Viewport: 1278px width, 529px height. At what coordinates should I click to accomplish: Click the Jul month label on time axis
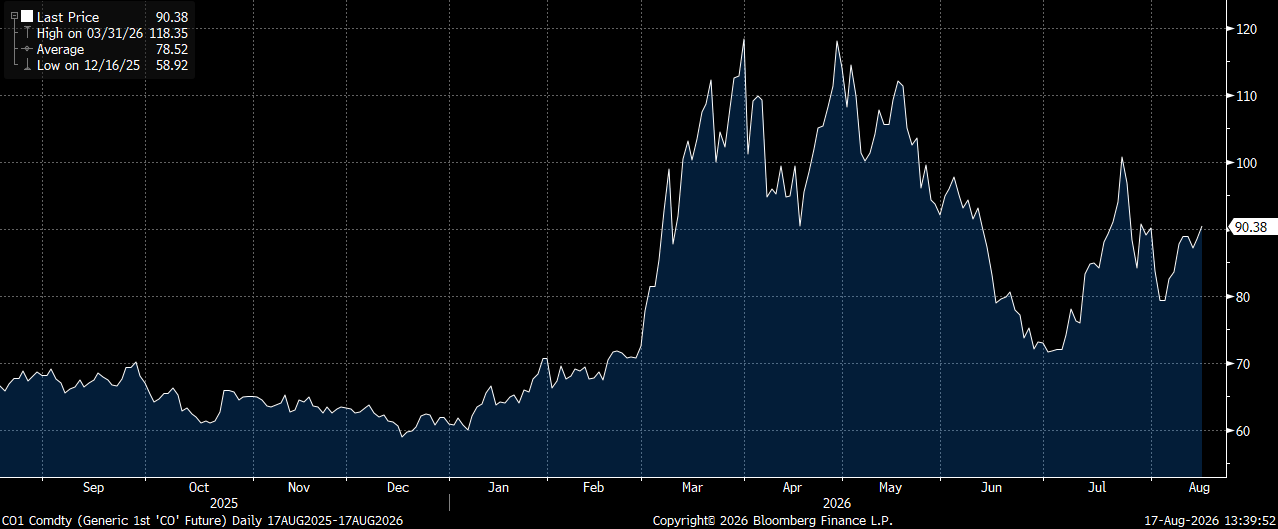[1097, 488]
